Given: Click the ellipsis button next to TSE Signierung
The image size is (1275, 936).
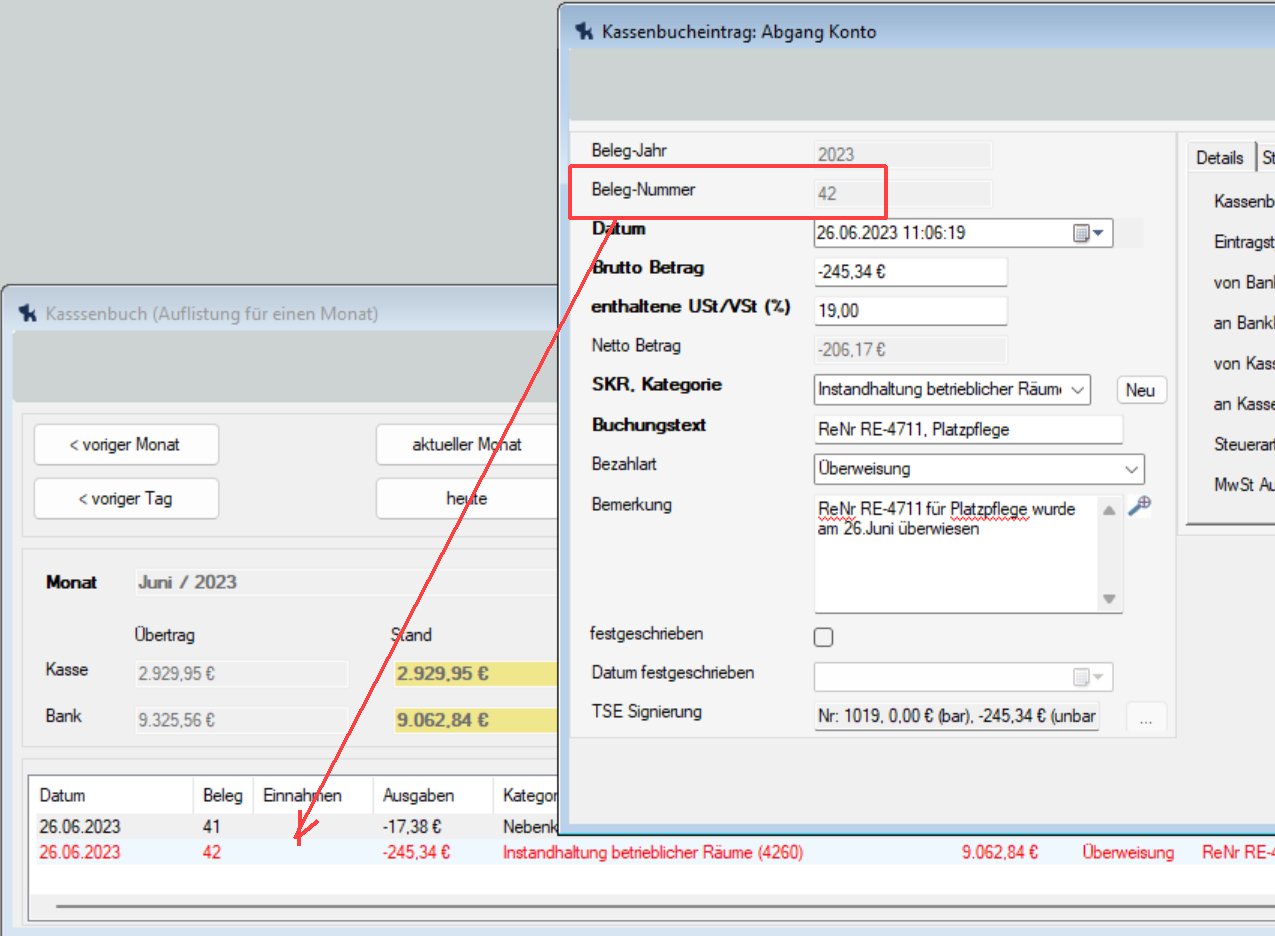Looking at the screenshot, I should 1145,717.
